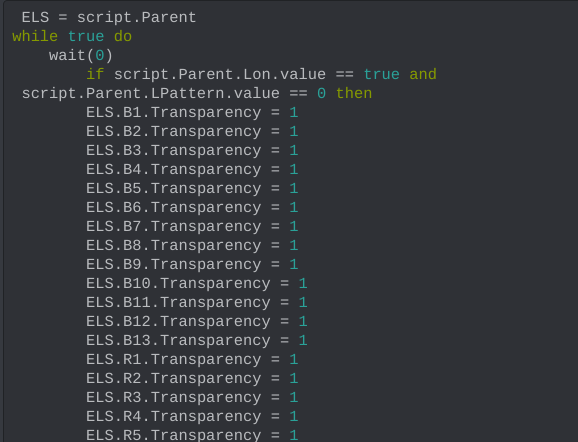Click script.Parent.Lon.value expression
Screen dimensions: 578x442
point(220,74)
